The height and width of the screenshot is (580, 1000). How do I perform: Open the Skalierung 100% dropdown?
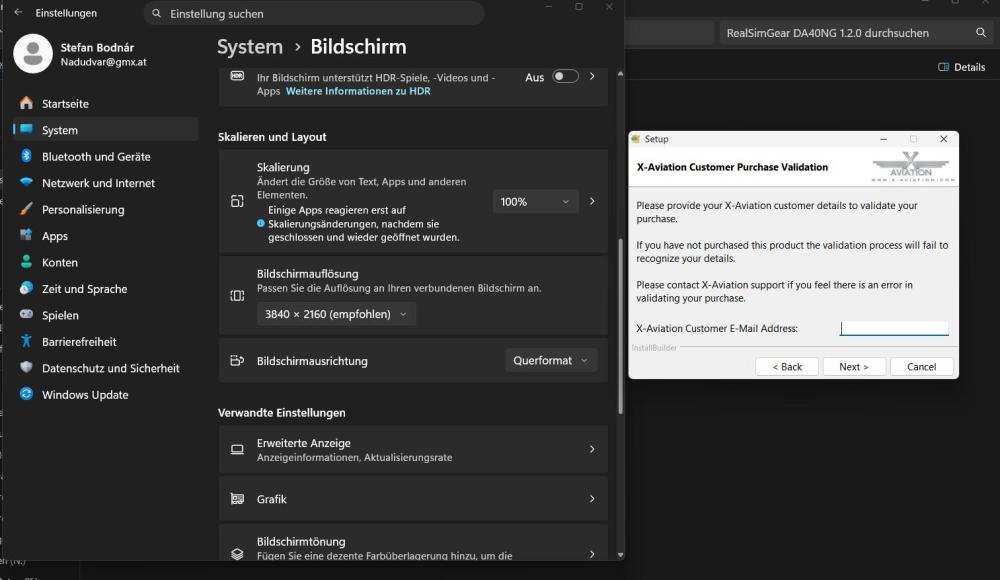pyautogui.click(x=535, y=202)
